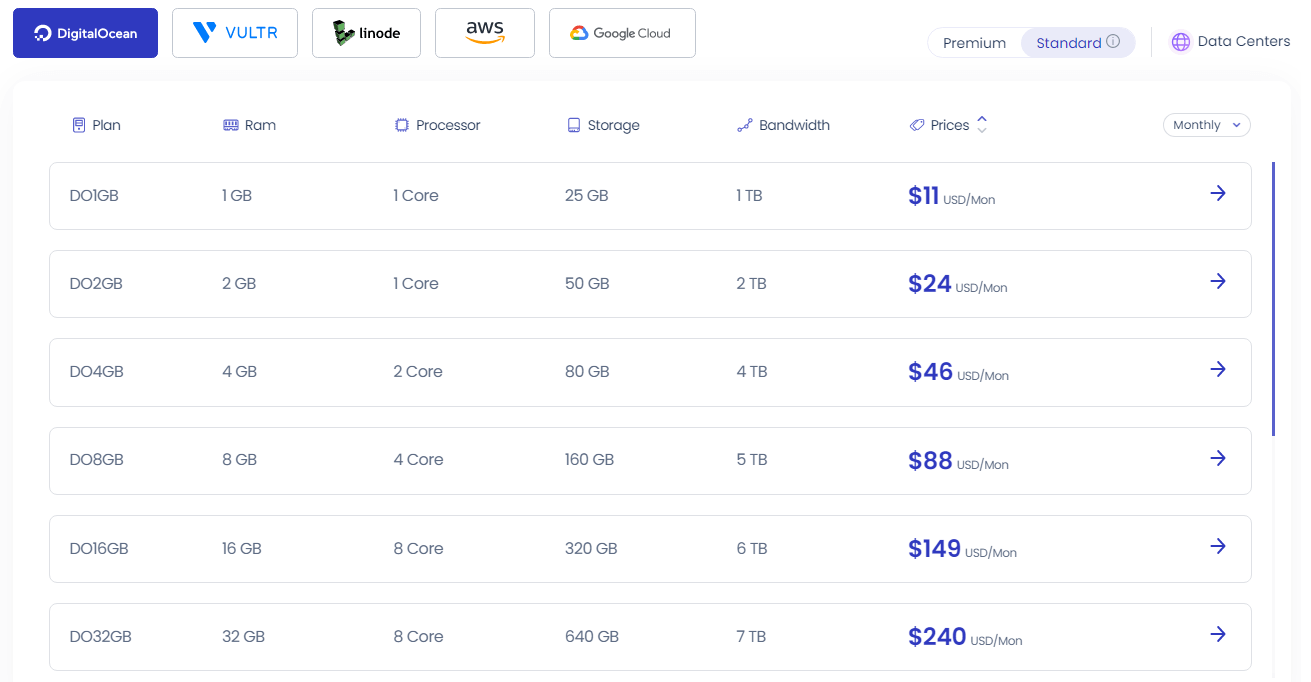Click the Bandwidth wrench icon
The height and width of the screenshot is (682, 1311).
click(744, 124)
